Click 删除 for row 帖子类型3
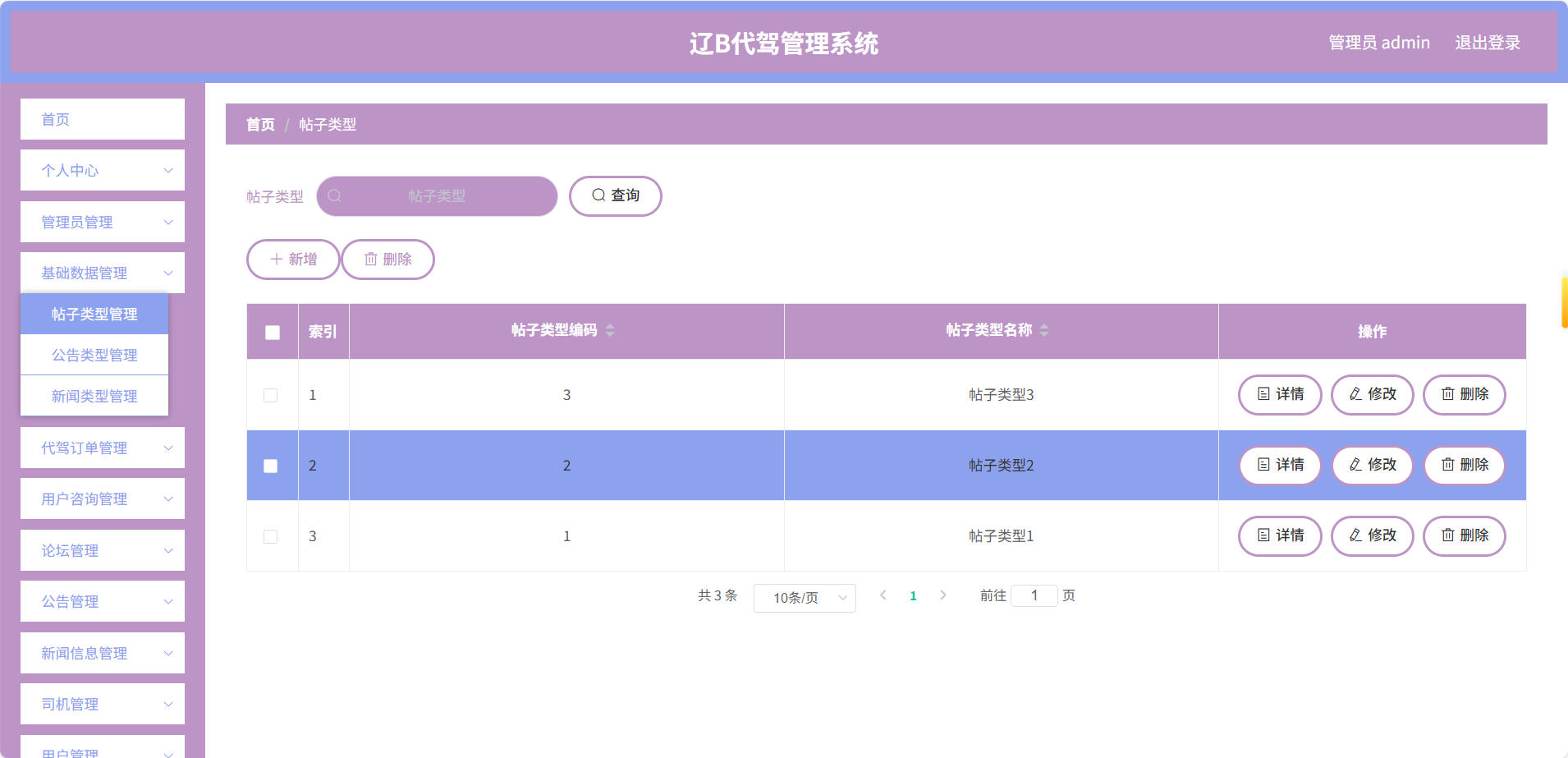 [1465, 395]
